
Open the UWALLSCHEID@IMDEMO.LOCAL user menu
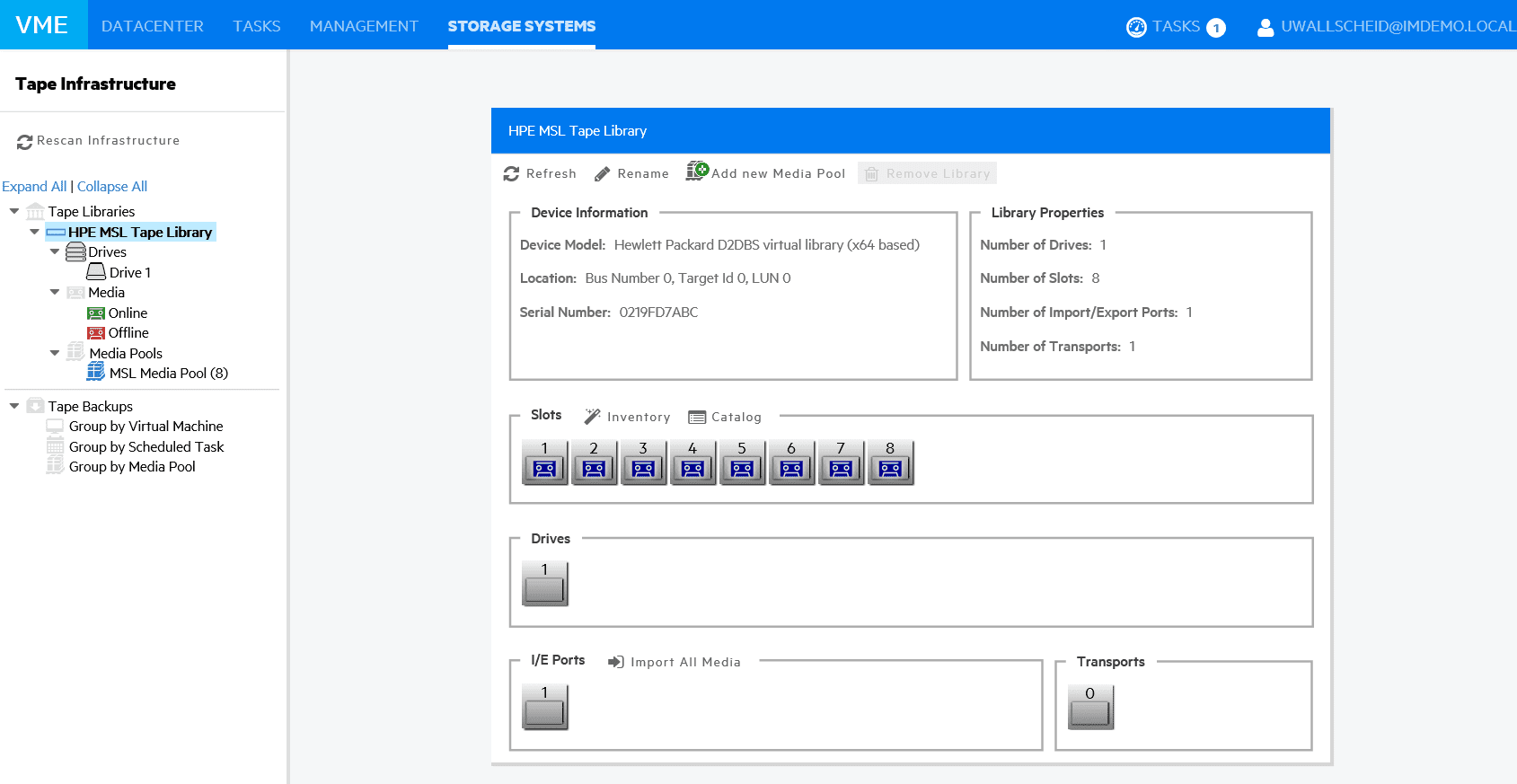pos(1398,26)
